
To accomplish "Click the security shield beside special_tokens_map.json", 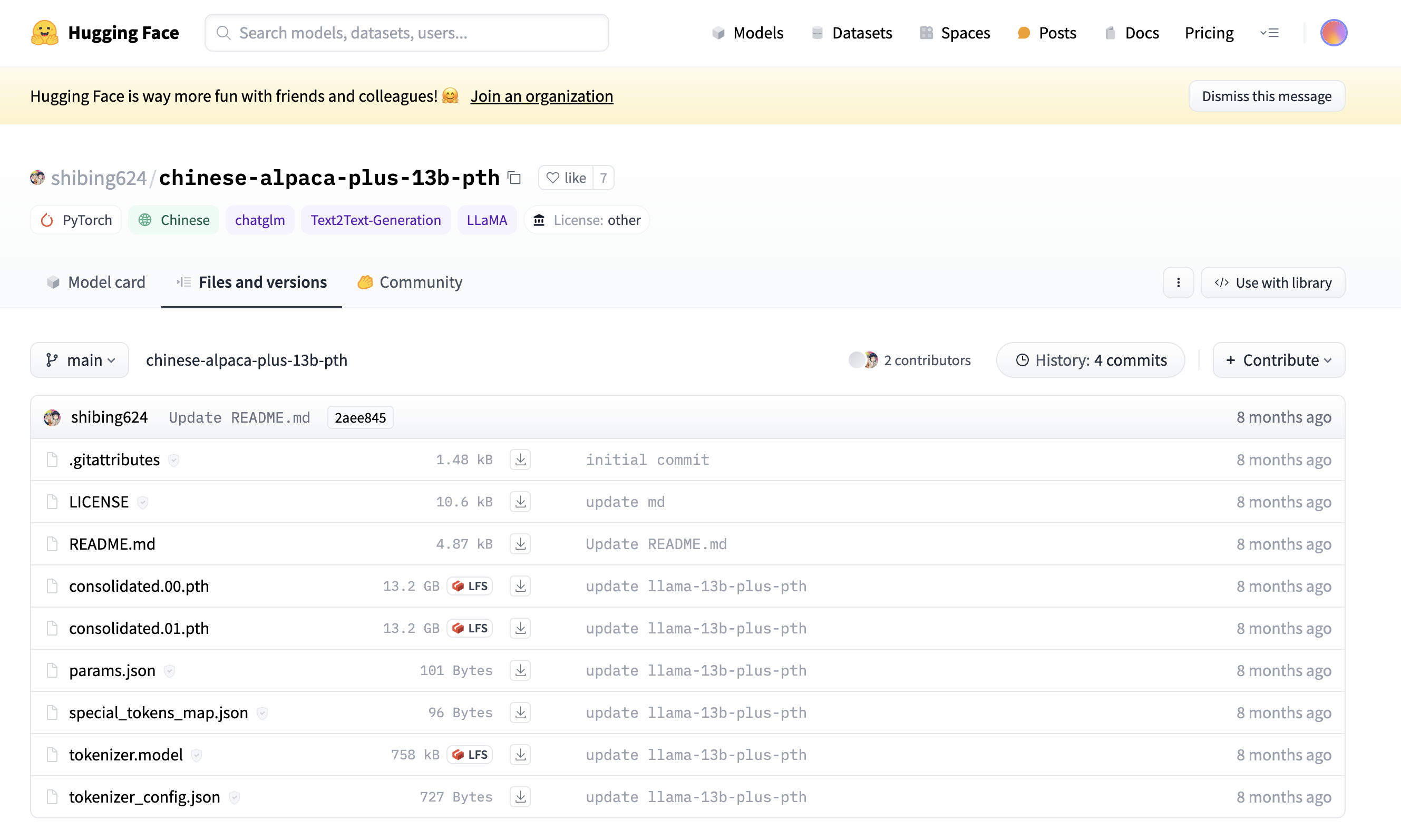I will point(262,713).
